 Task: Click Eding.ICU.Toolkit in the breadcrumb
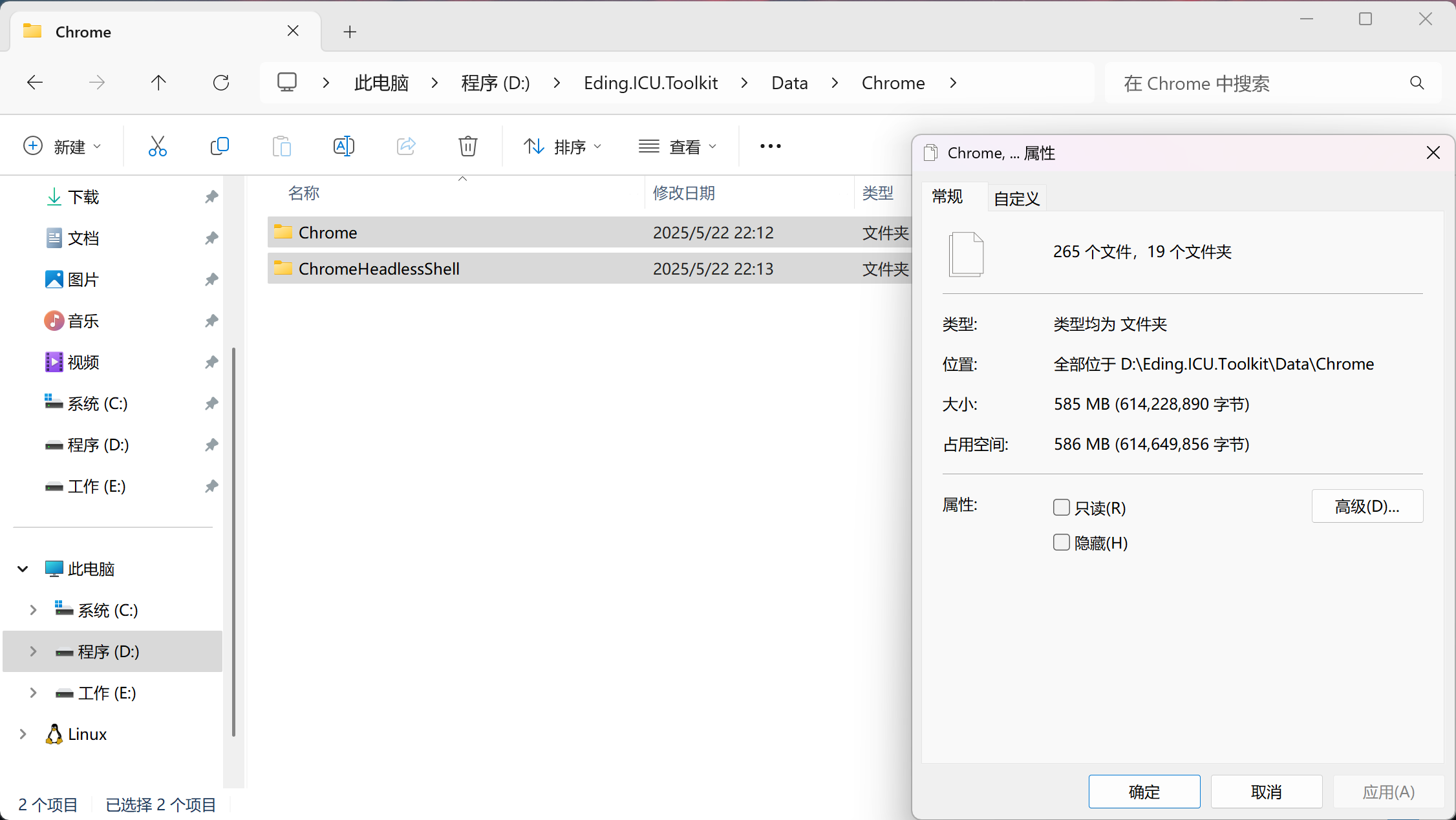point(650,83)
